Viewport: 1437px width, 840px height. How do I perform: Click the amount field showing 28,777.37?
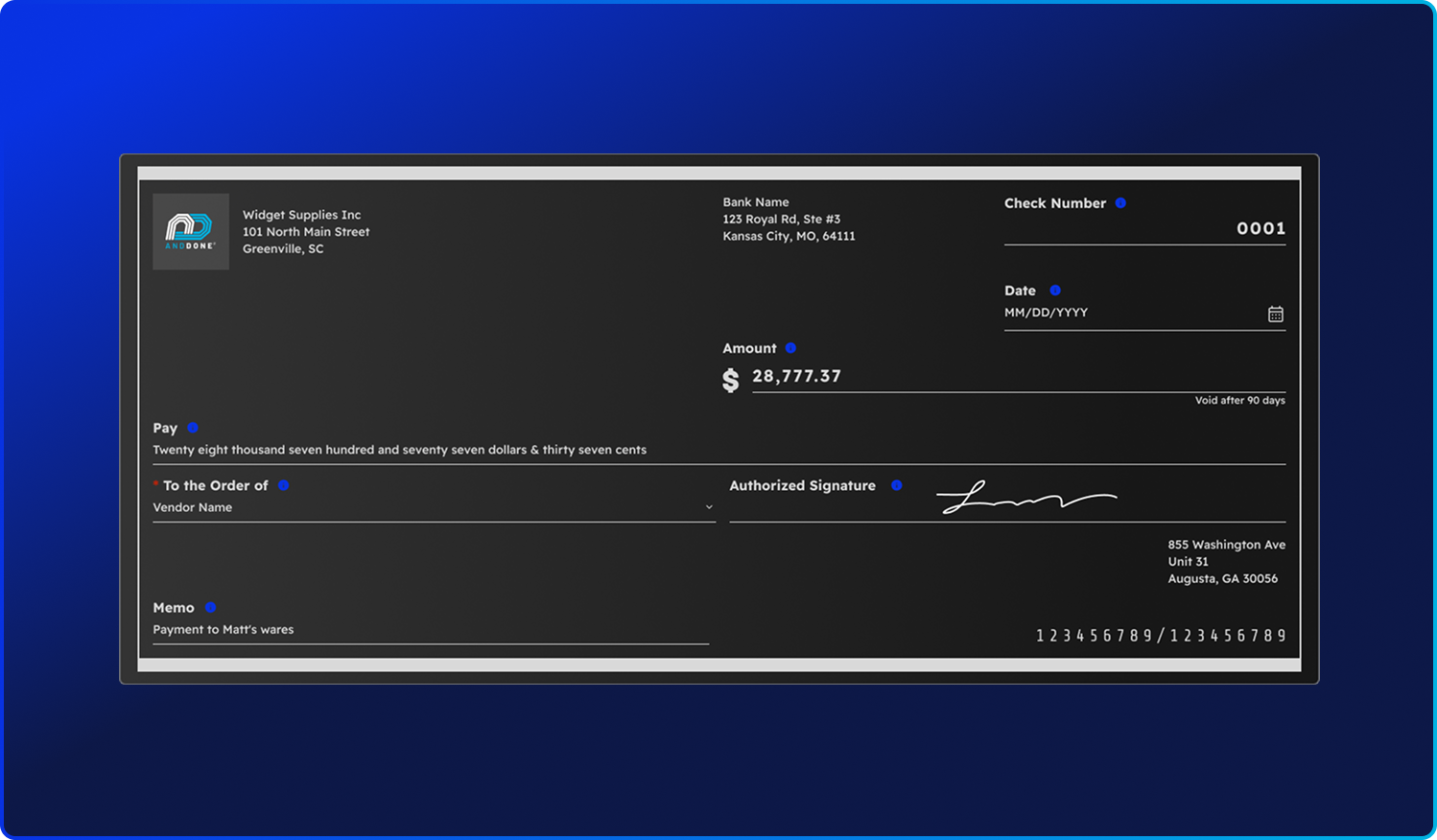795,376
